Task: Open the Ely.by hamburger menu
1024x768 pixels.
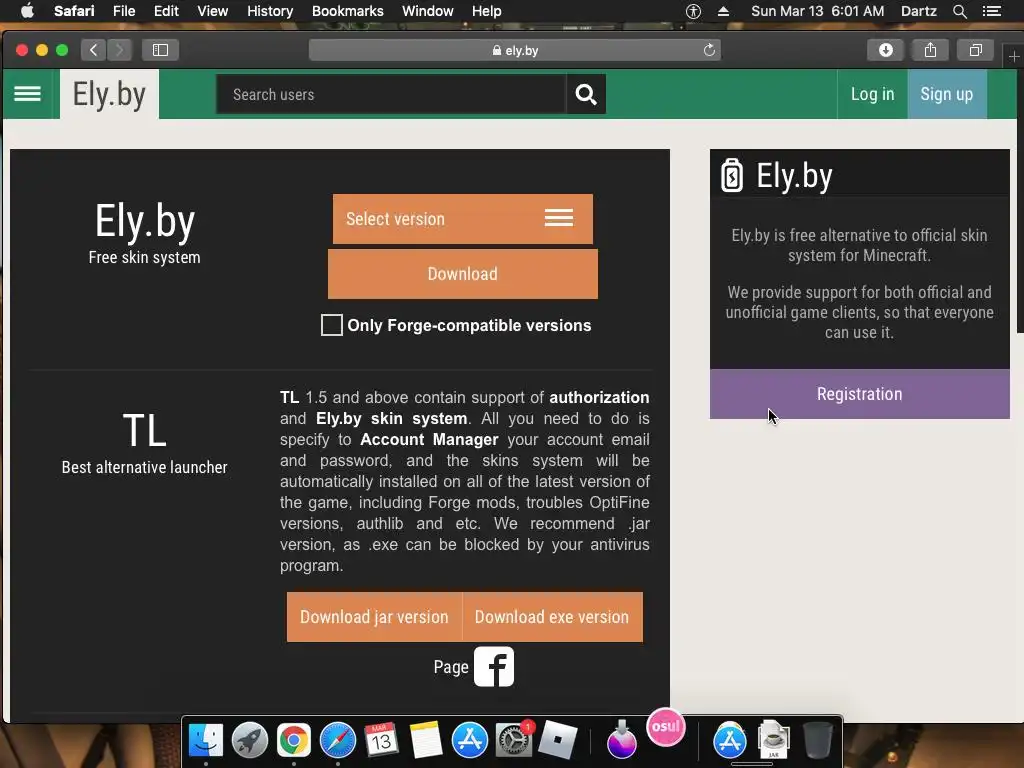Action: point(27,94)
